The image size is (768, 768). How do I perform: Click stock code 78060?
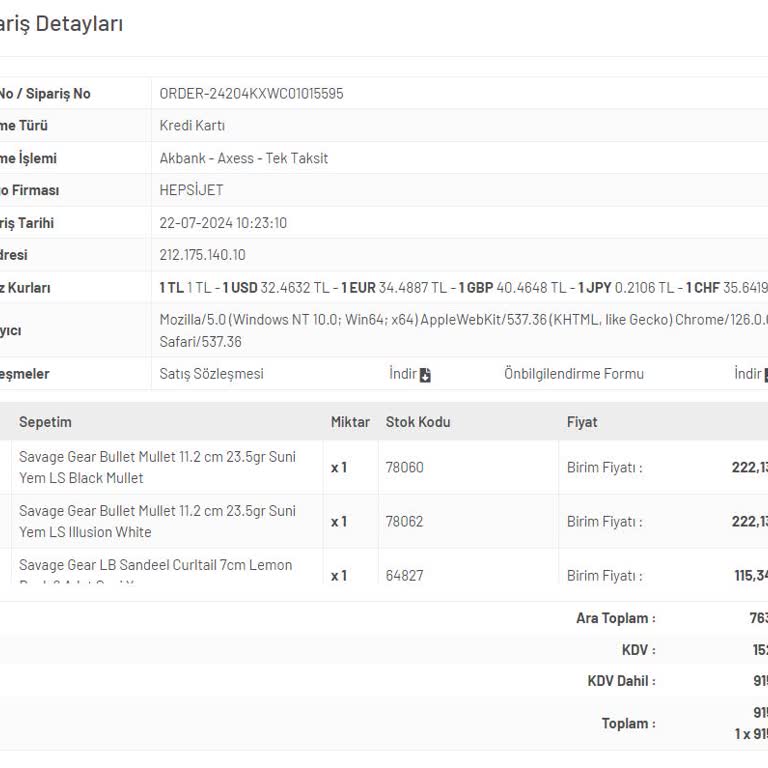(x=404, y=467)
